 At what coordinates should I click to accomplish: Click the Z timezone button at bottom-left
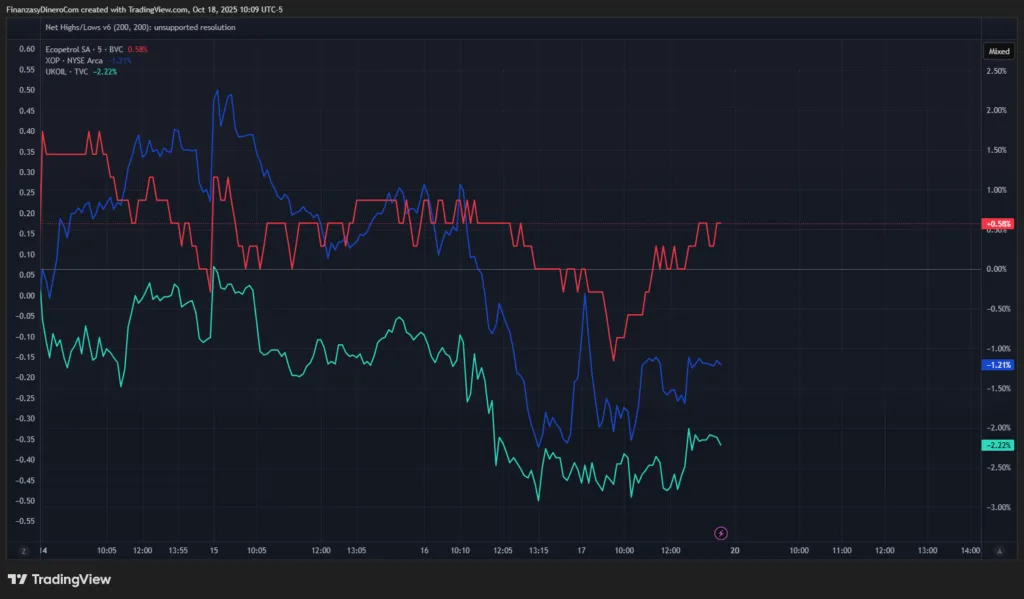coord(21,550)
